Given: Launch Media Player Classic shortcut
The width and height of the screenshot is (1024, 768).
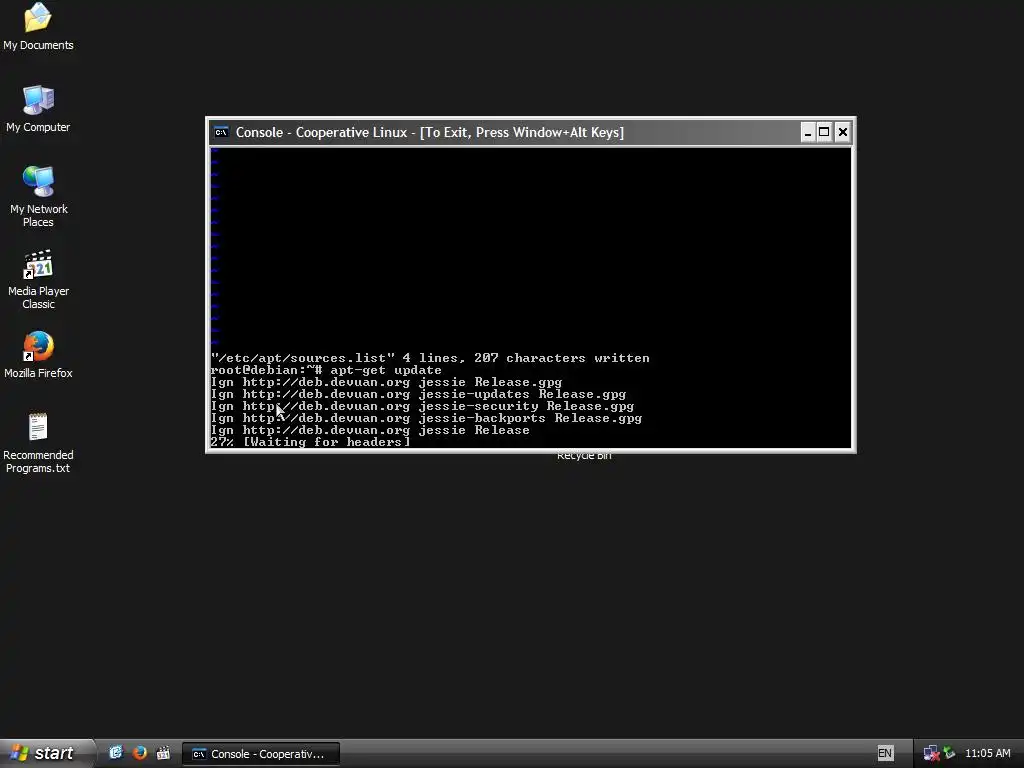Looking at the screenshot, I should point(38,279).
